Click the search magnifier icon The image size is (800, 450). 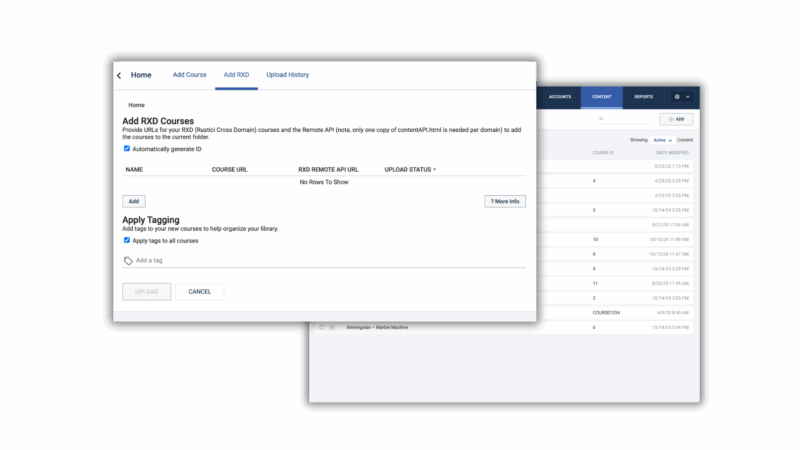(601, 119)
